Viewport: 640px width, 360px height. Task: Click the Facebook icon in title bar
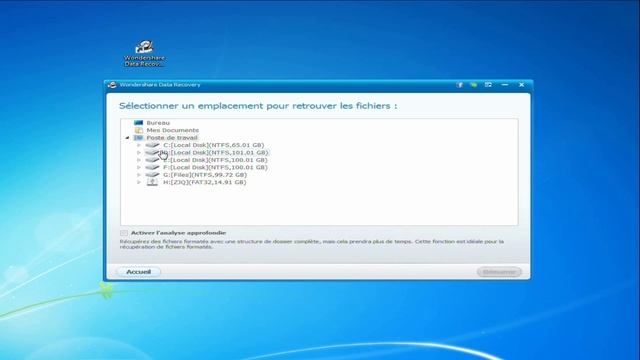[460, 85]
